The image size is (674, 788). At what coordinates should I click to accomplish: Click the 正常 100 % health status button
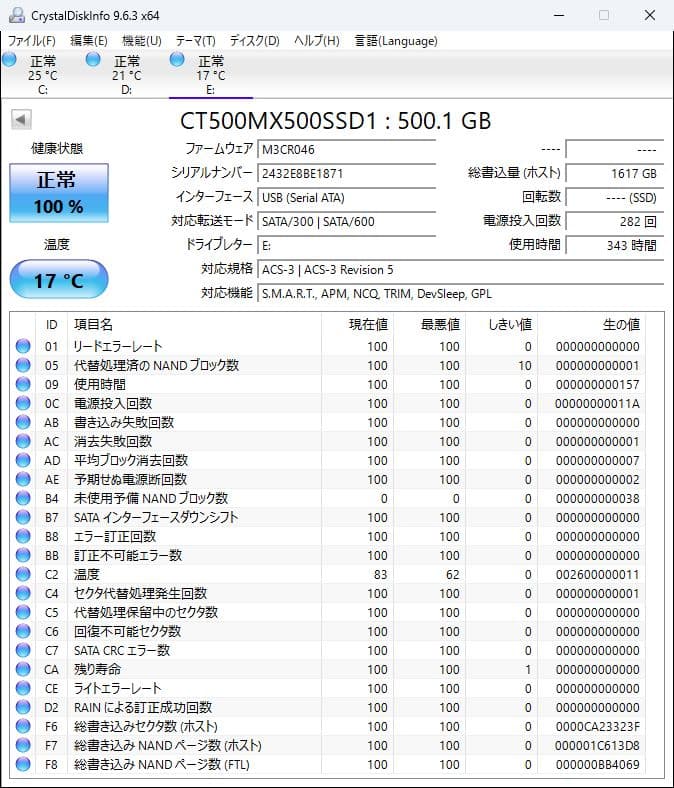click(x=59, y=193)
